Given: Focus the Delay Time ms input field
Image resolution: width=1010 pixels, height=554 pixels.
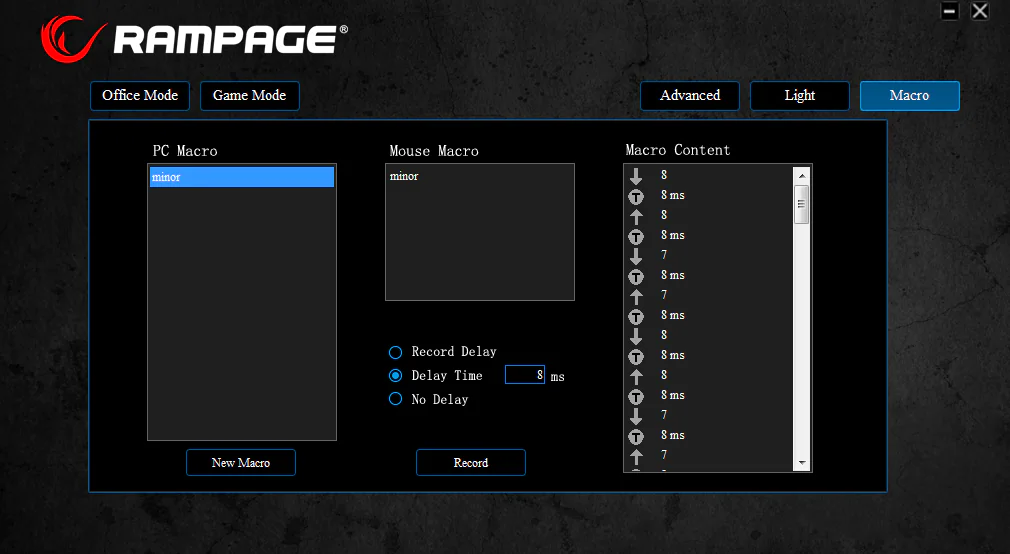Looking at the screenshot, I should [525, 374].
